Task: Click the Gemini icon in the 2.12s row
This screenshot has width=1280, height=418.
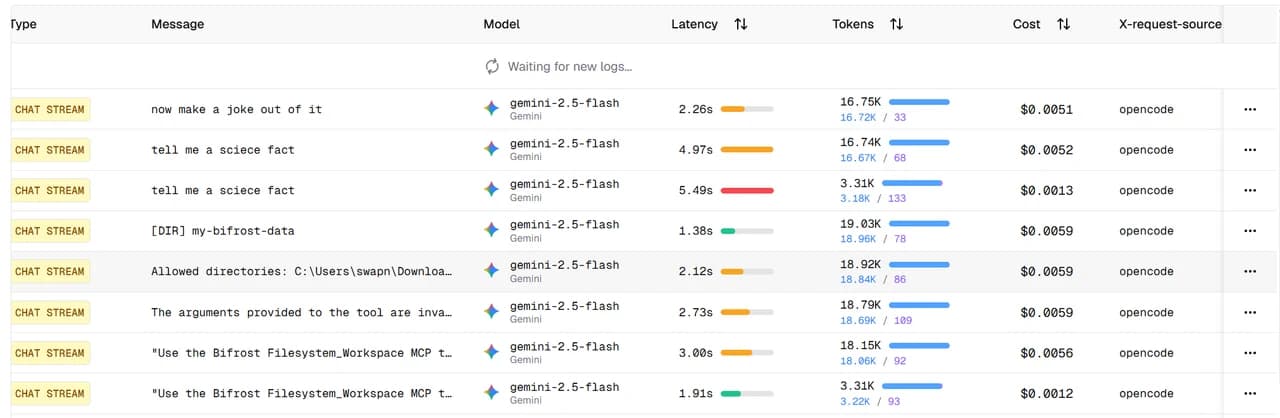Action: coord(491,271)
